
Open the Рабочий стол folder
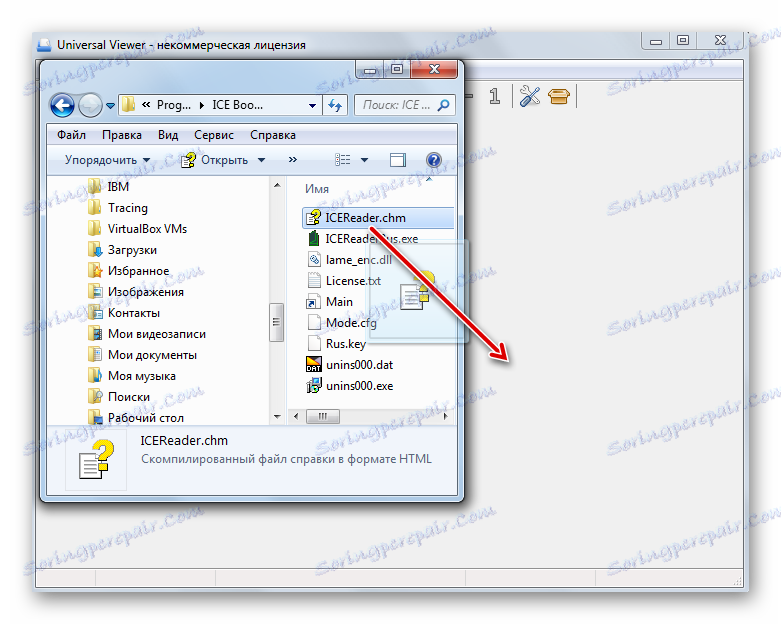136,417
